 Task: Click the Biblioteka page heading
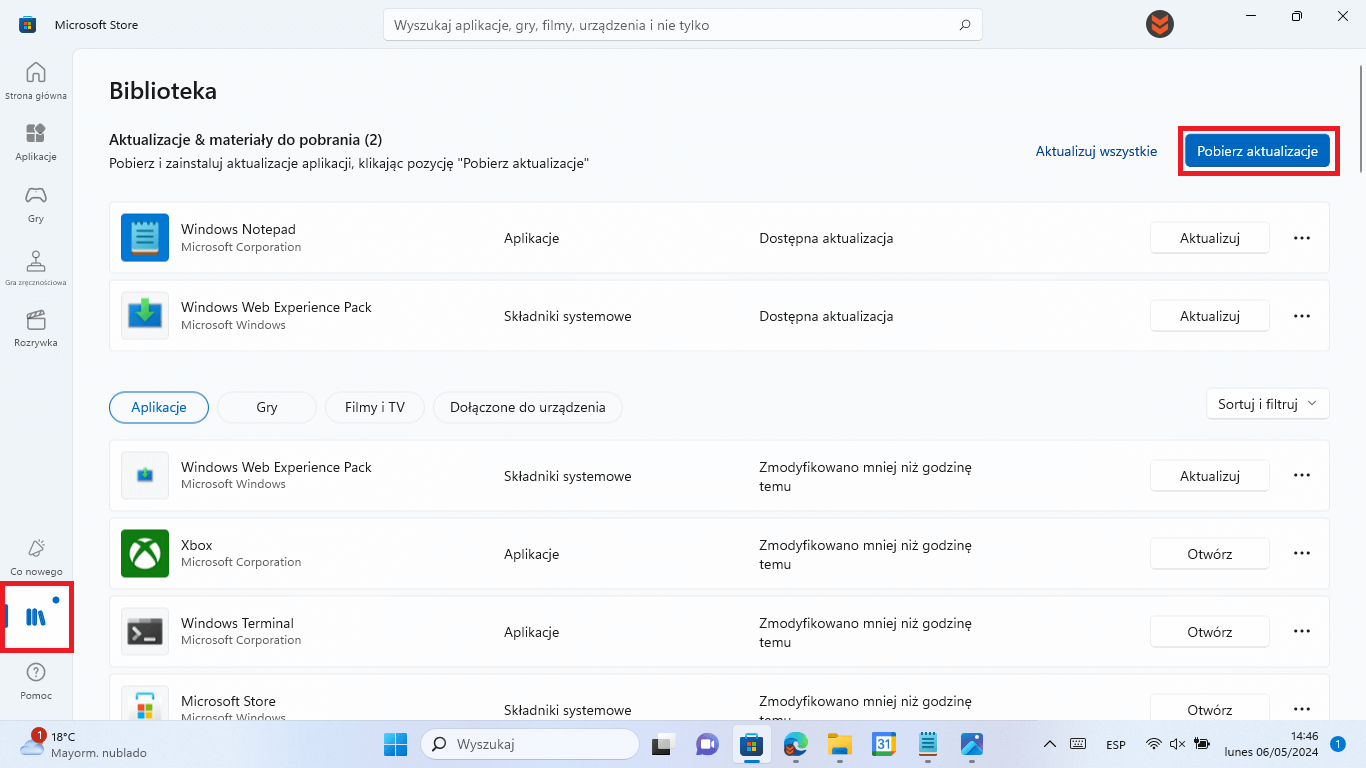163,91
